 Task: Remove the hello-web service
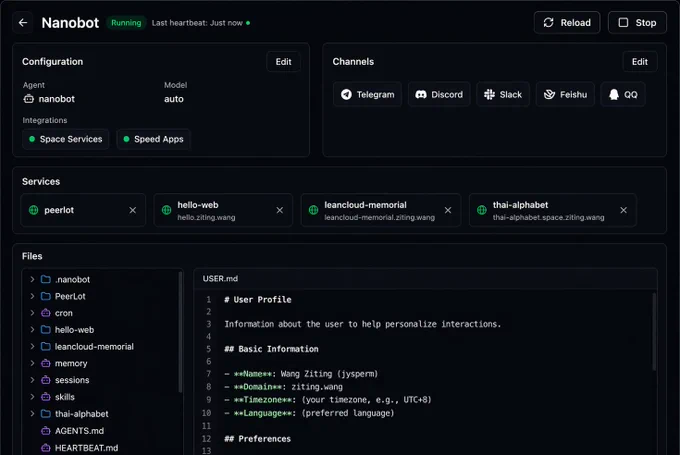click(x=280, y=210)
